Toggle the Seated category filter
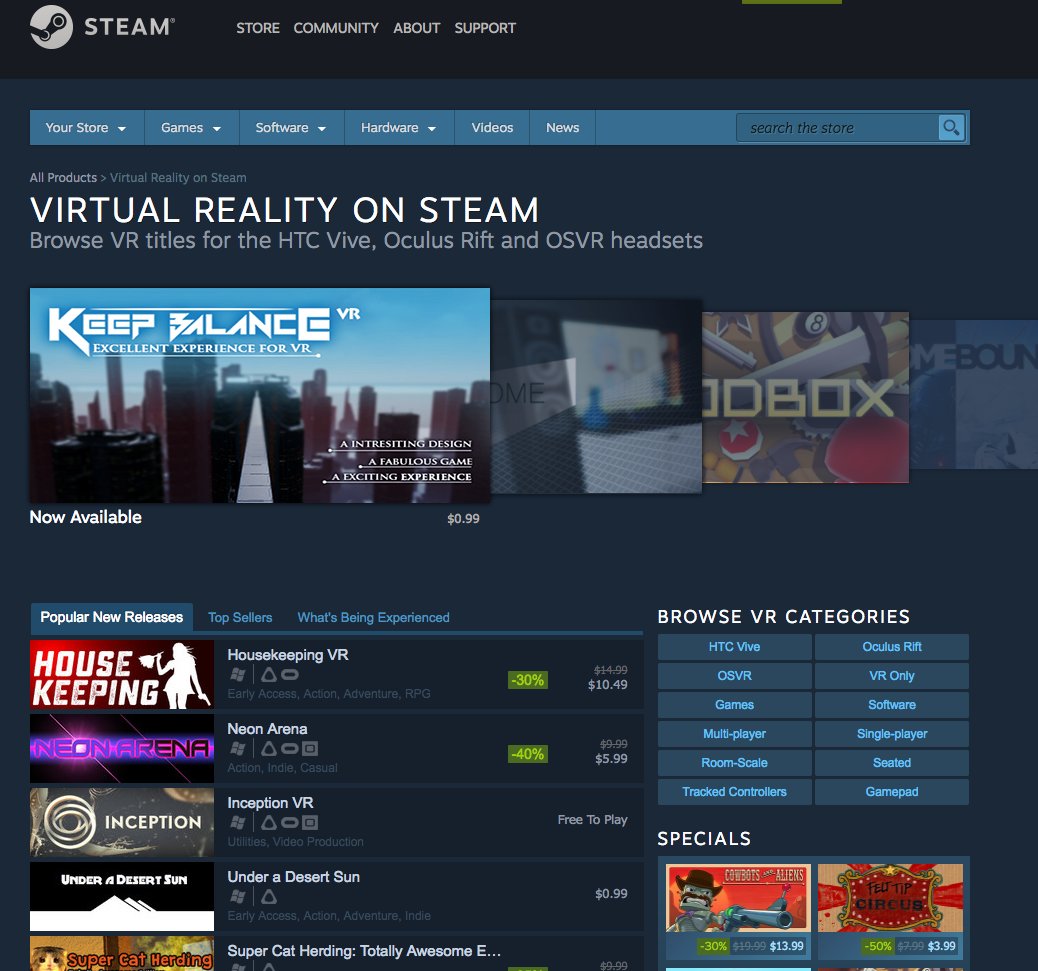The width and height of the screenshot is (1038, 971). click(891, 762)
